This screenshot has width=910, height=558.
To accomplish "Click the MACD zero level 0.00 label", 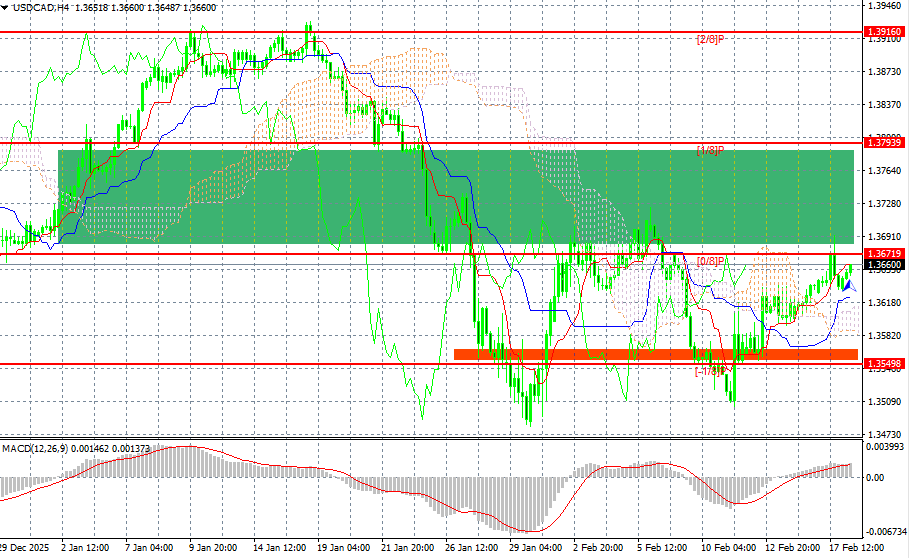I will [x=875, y=478].
